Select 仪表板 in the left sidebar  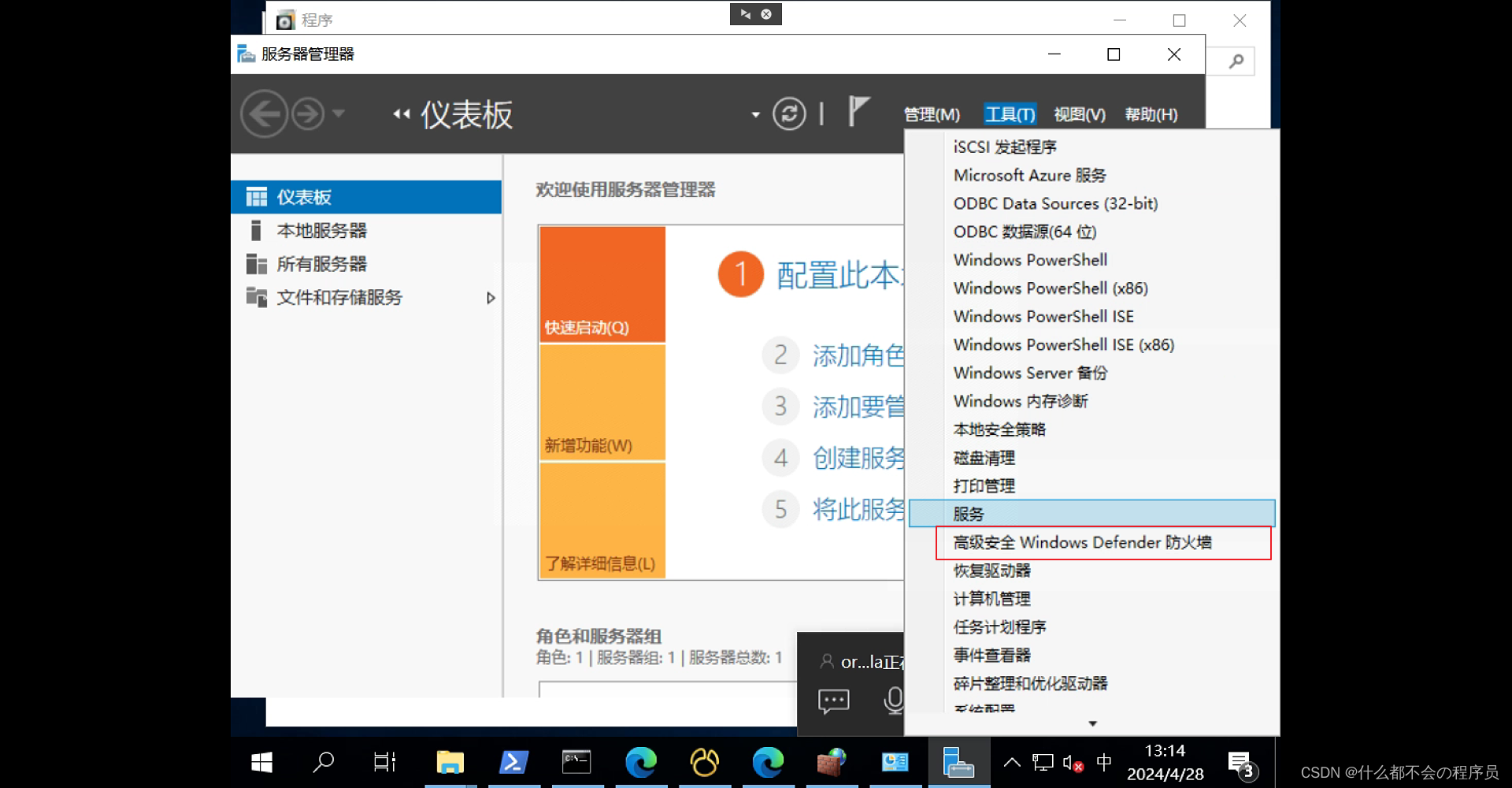point(366,197)
